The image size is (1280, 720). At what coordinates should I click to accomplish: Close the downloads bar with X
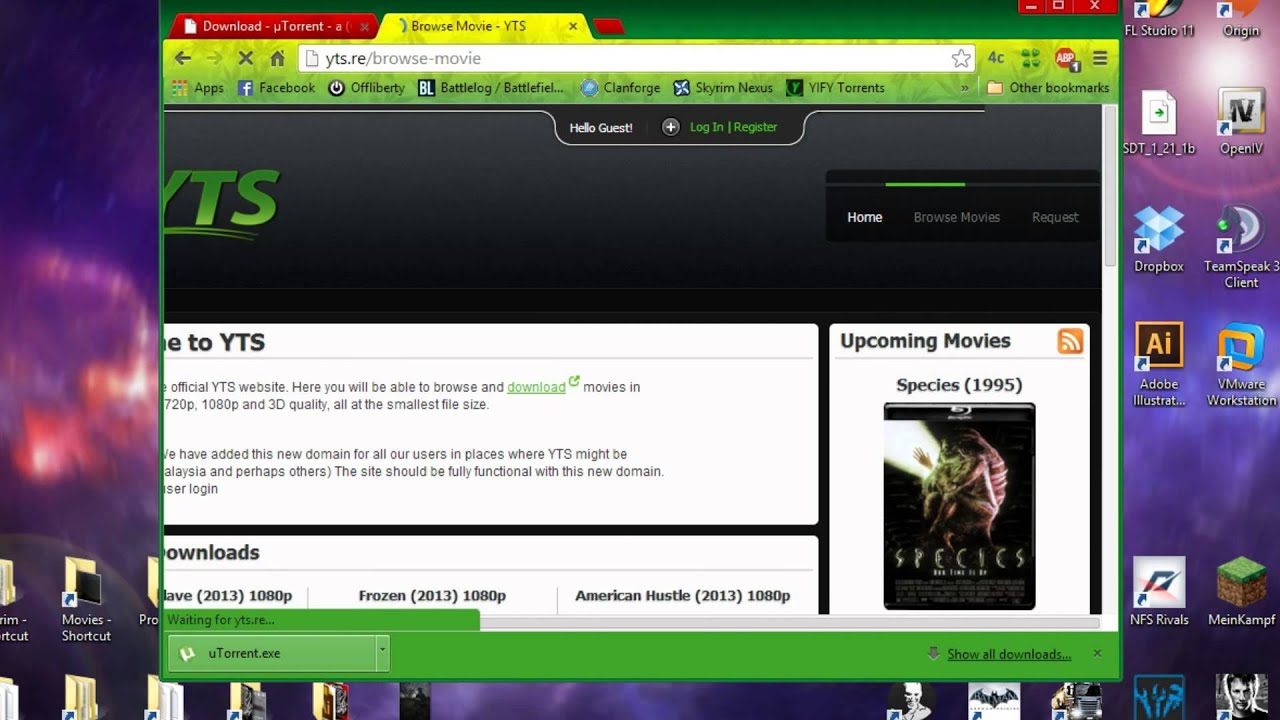tap(1097, 653)
